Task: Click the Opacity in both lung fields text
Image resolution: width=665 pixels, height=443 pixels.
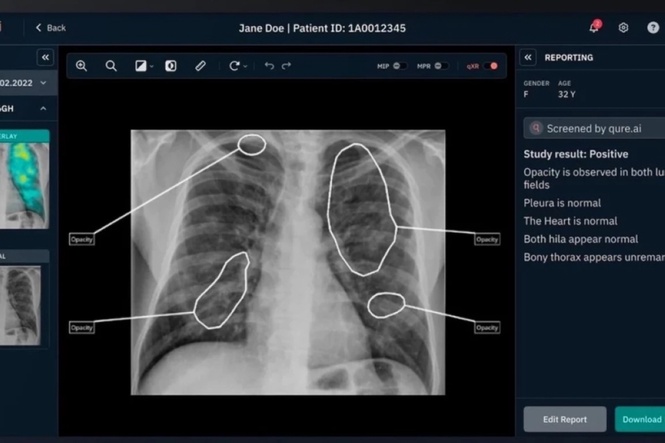Action: point(594,178)
